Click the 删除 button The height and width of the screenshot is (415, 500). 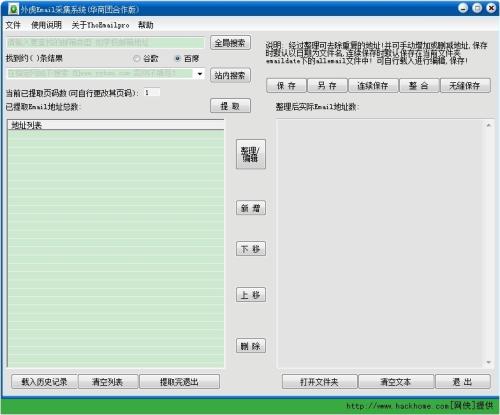(x=251, y=346)
